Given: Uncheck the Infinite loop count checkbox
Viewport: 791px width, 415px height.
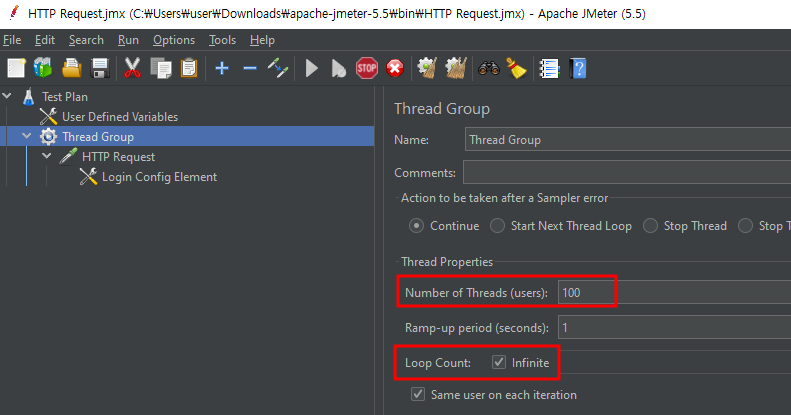Looking at the screenshot, I should [499, 362].
